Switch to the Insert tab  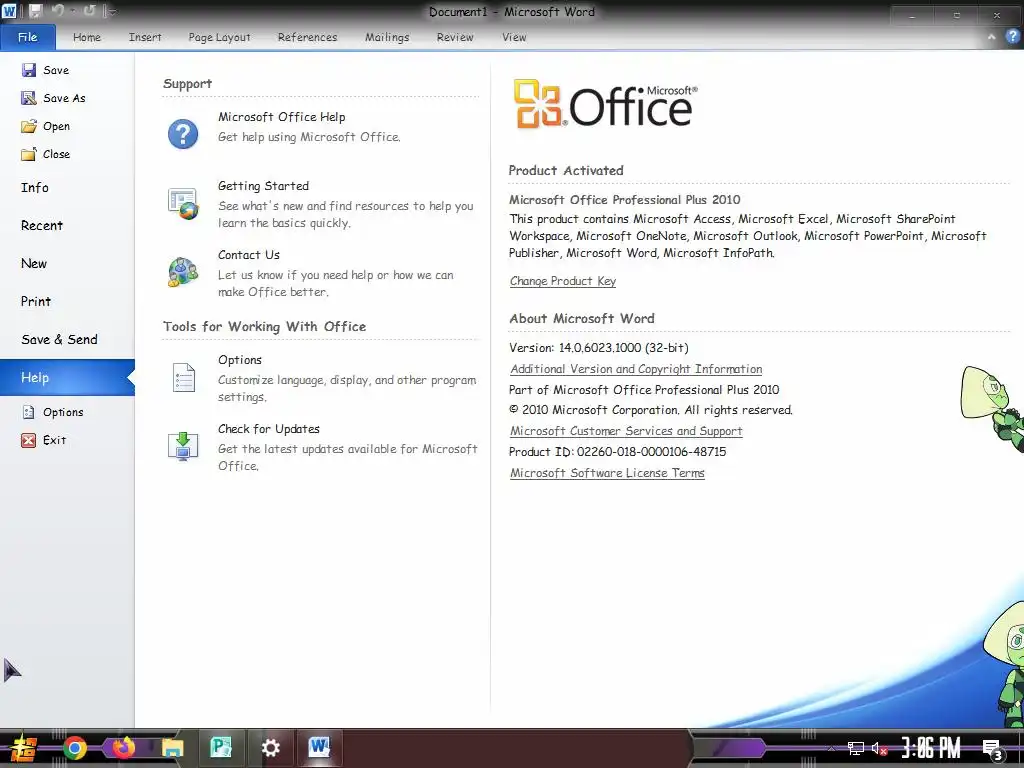(145, 37)
